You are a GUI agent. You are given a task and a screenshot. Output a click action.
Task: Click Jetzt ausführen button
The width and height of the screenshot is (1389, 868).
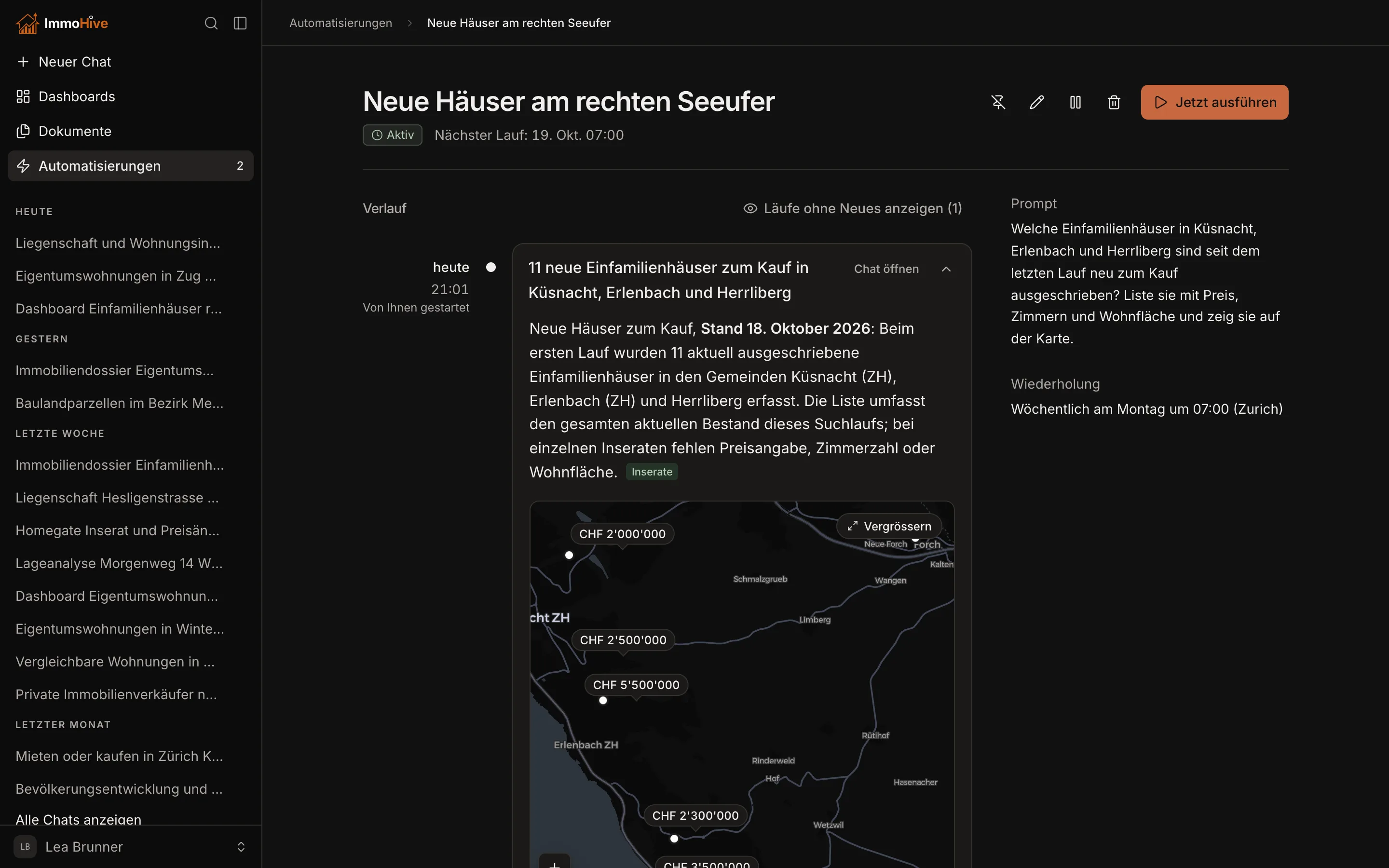[x=1214, y=102]
